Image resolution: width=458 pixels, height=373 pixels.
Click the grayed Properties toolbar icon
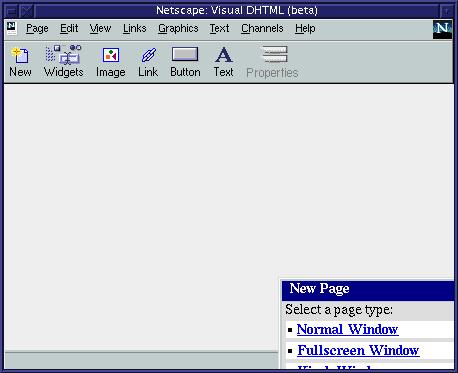point(274,54)
